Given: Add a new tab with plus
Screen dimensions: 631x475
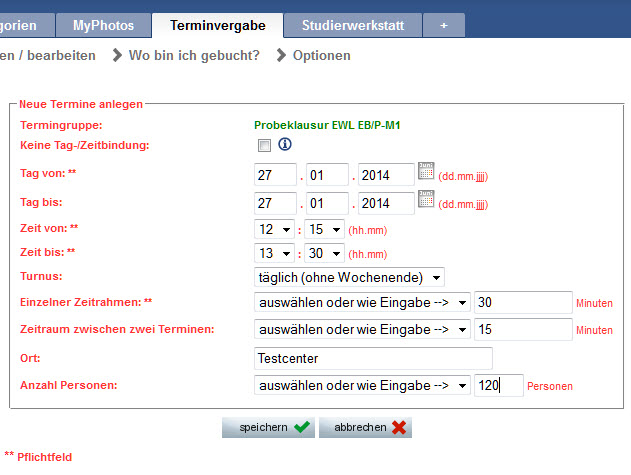Looking at the screenshot, I should (x=444, y=25).
